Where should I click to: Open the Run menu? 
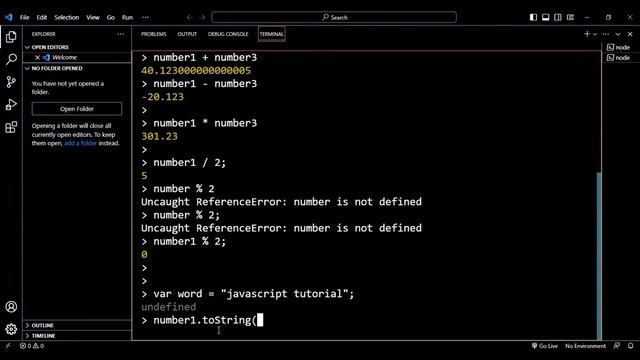[127, 17]
